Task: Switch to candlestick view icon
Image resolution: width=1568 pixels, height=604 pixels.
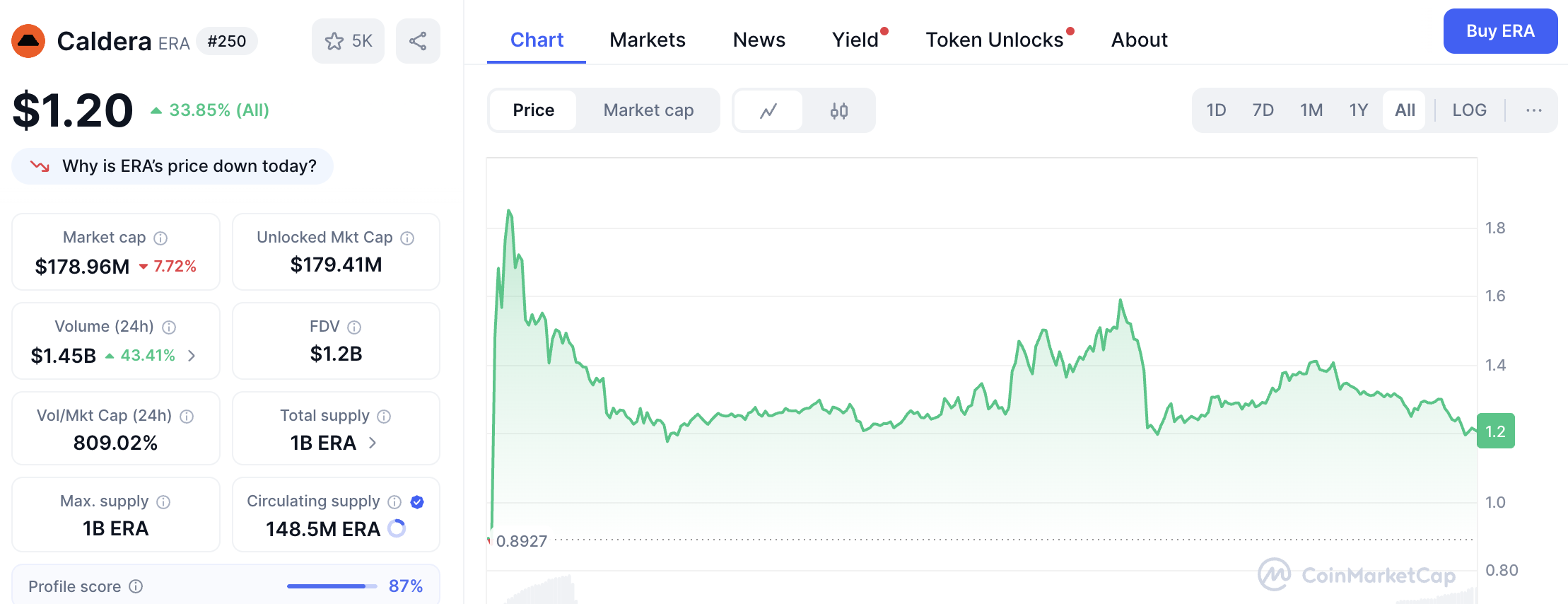Action: pyautogui.click(x=840, y=110)
